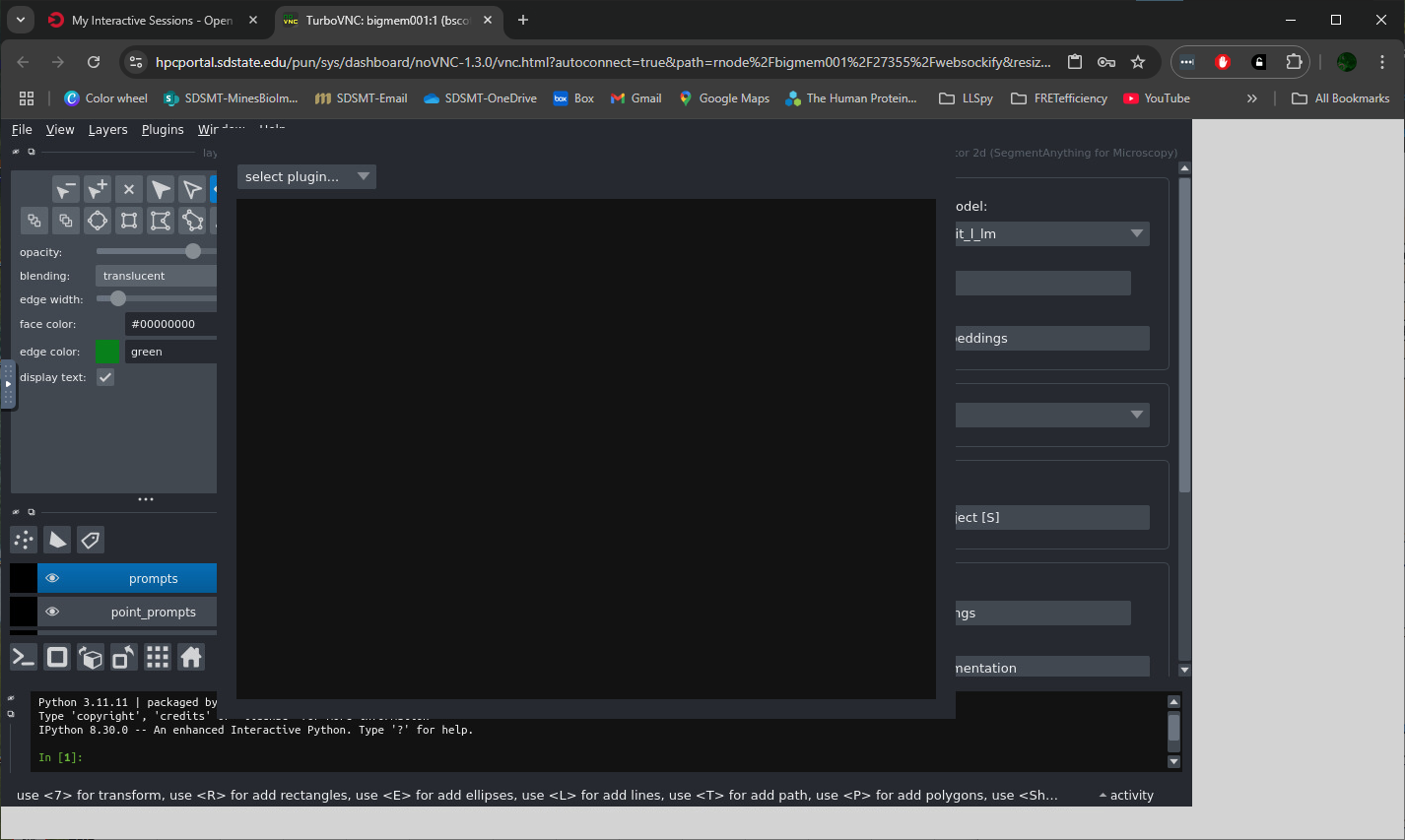Select the vertex remove tool
The width and height of the screenshot is (1405, 840).
pos(65,189)
